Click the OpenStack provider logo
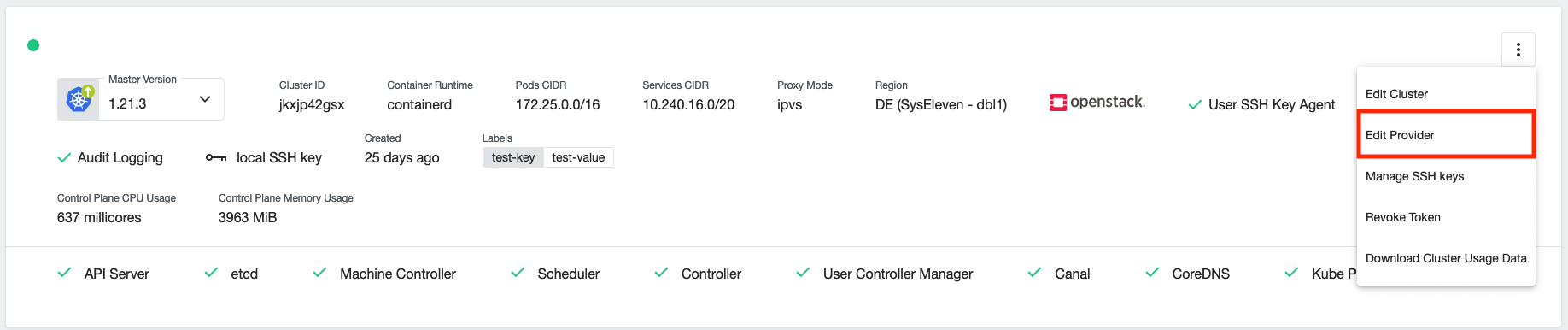This screenshot has width=1568, height=330. click(1097, 103)
